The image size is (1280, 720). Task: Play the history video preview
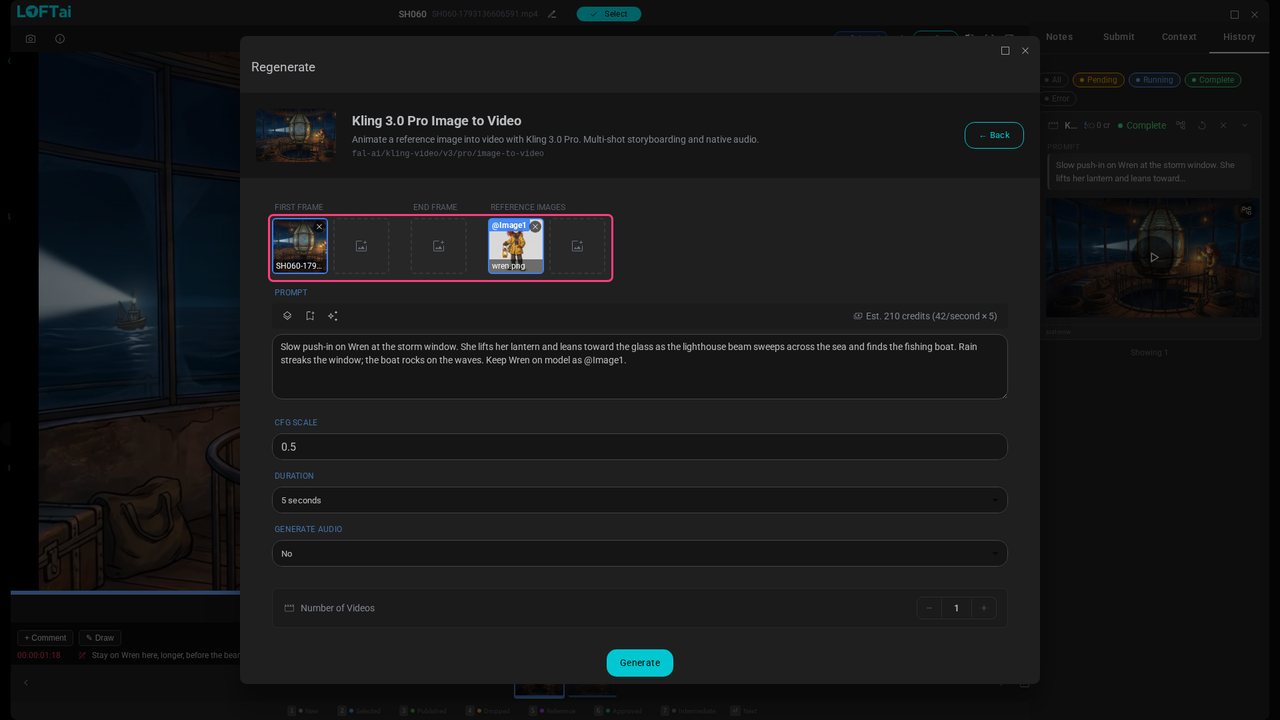pos(1154,257)
